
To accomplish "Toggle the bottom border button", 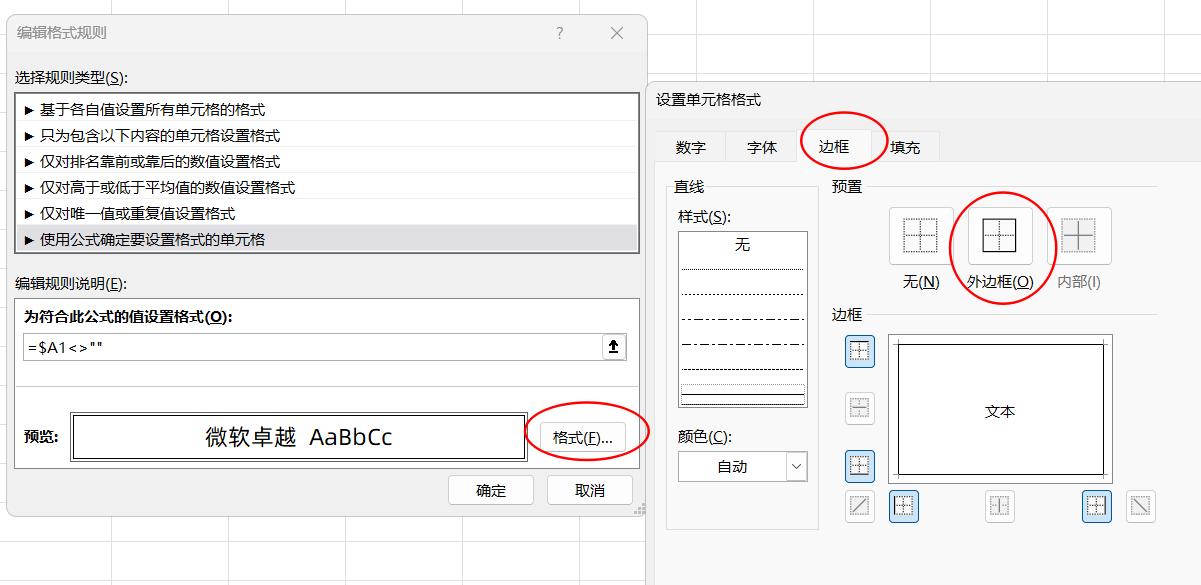I will 860,466.
